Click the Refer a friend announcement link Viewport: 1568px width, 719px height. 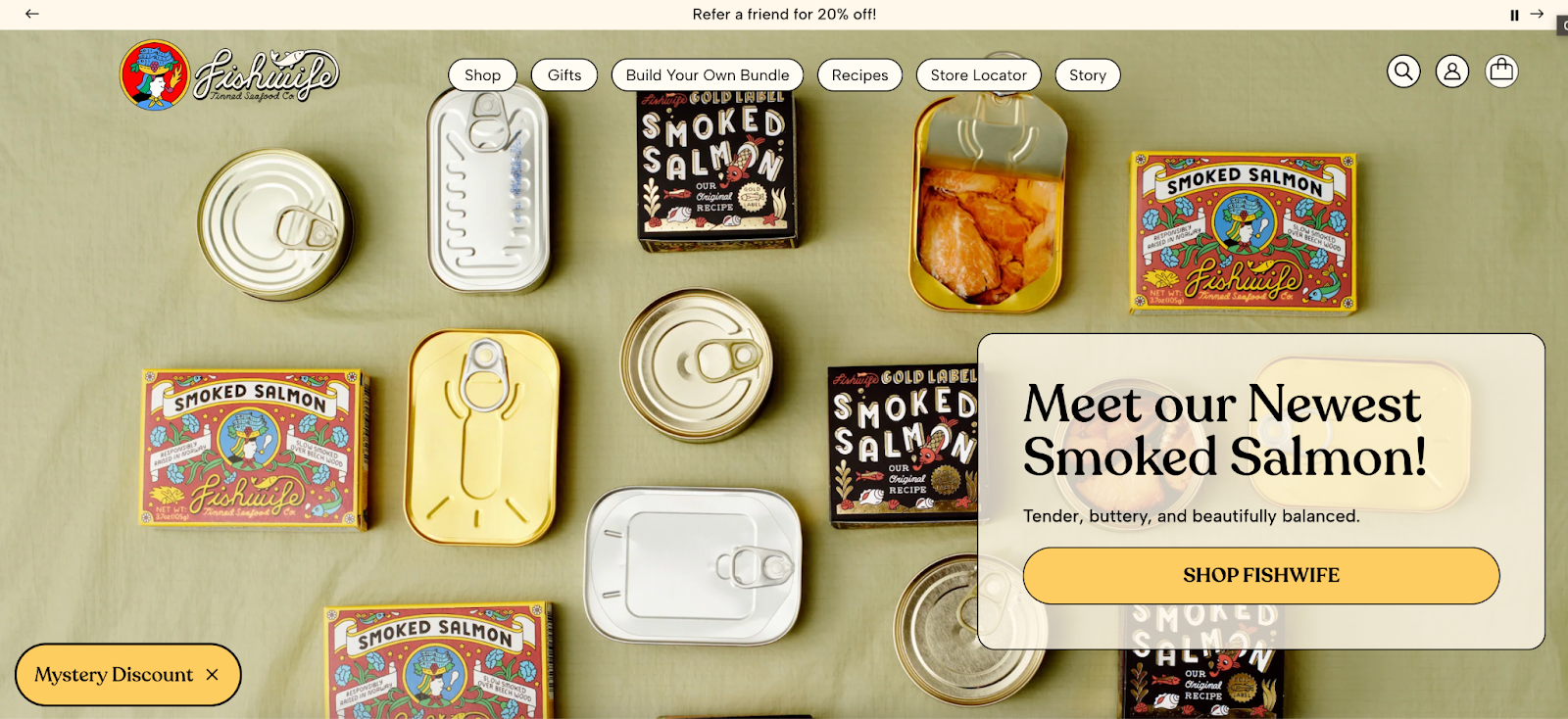tap(784, 14)
